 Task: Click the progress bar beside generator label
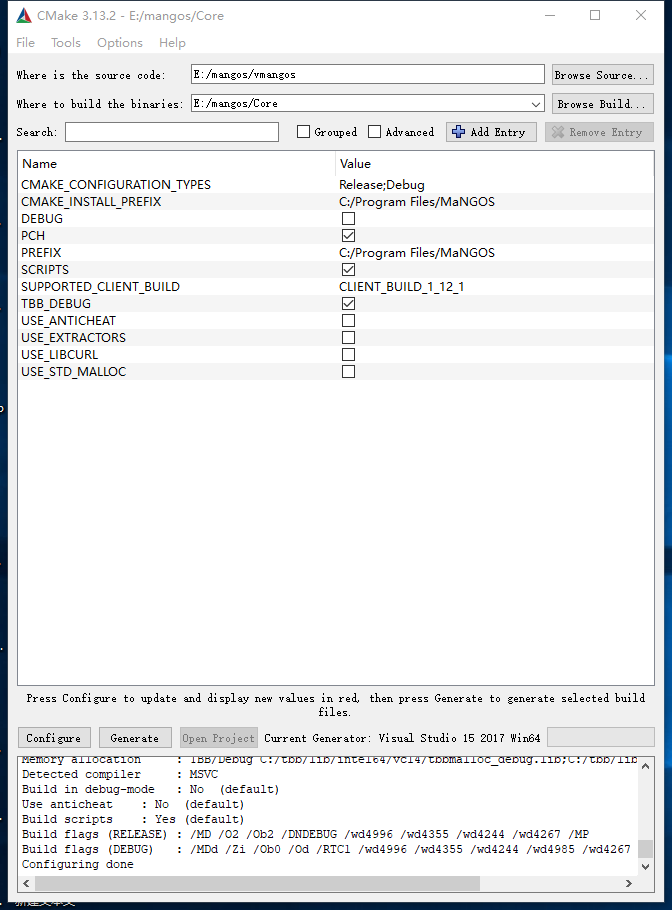click(x=601, y=737)
